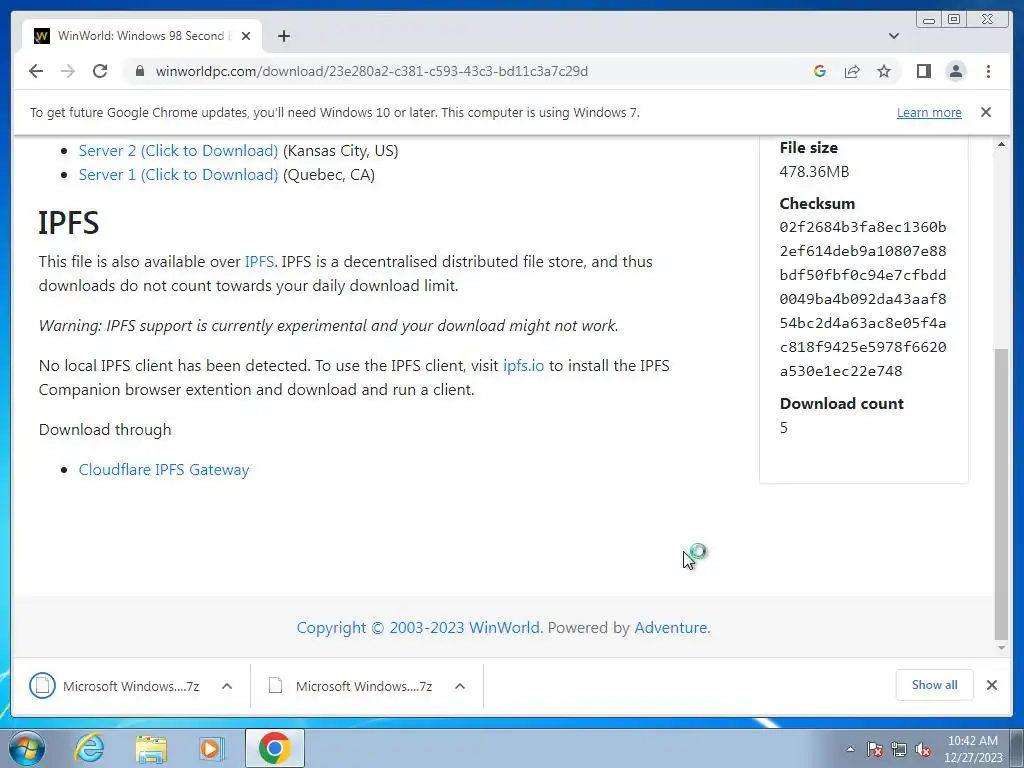Show all downloads
Screen dimensions: 1024x768
(x=935, y=684)
